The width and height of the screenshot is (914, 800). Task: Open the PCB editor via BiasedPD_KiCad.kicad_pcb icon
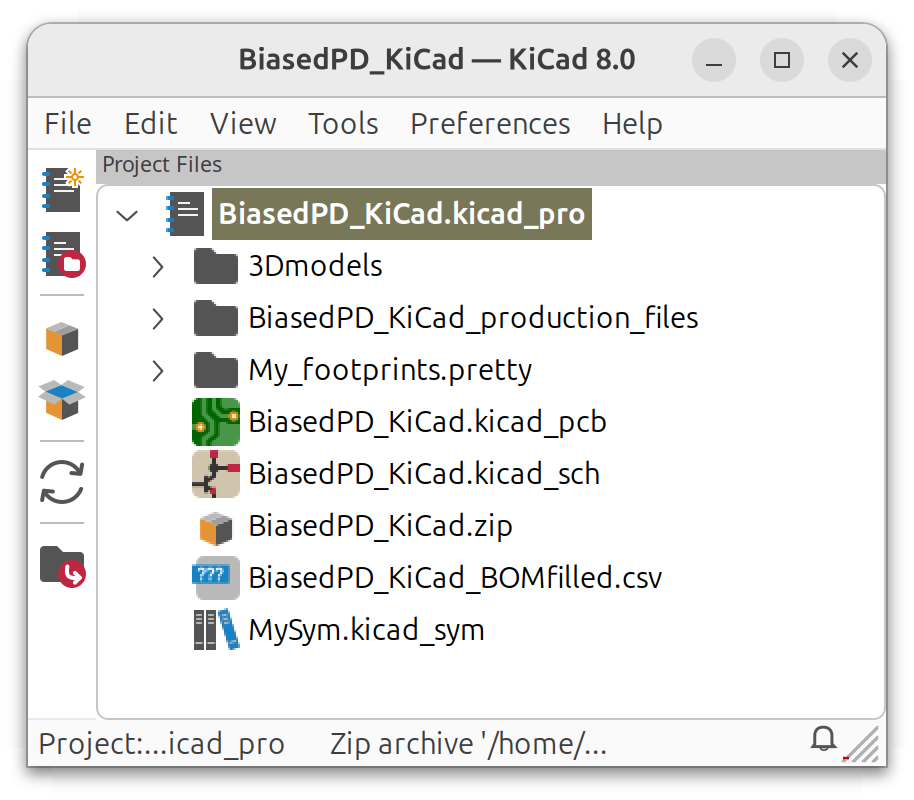215,421
